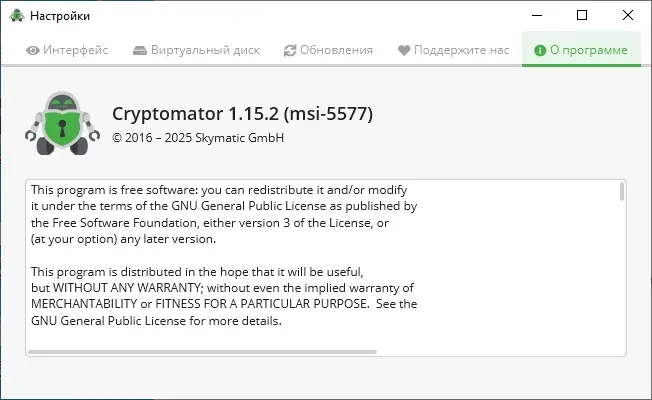
Task: Click the Cryptomator robot logo image
Action: (62, 125)
